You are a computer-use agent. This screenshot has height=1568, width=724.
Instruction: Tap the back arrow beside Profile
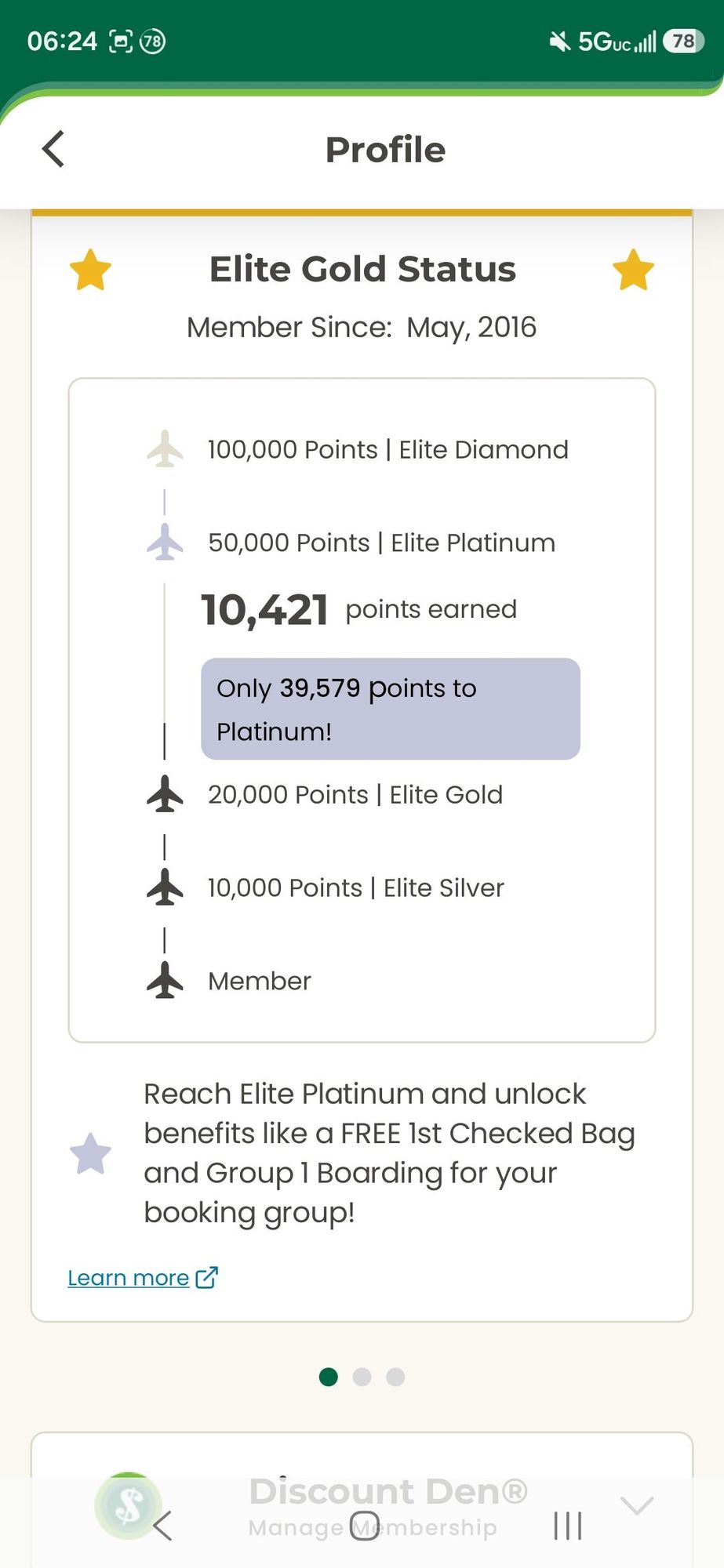(x=53, y=149)
